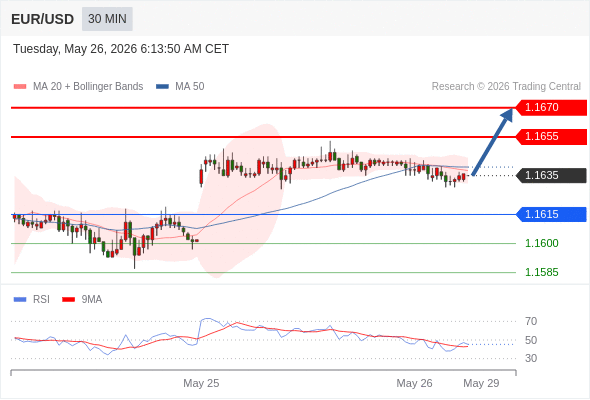Toggle the '9MA' legend label
This screenshot has height=400, width=590.
[92, 300]
